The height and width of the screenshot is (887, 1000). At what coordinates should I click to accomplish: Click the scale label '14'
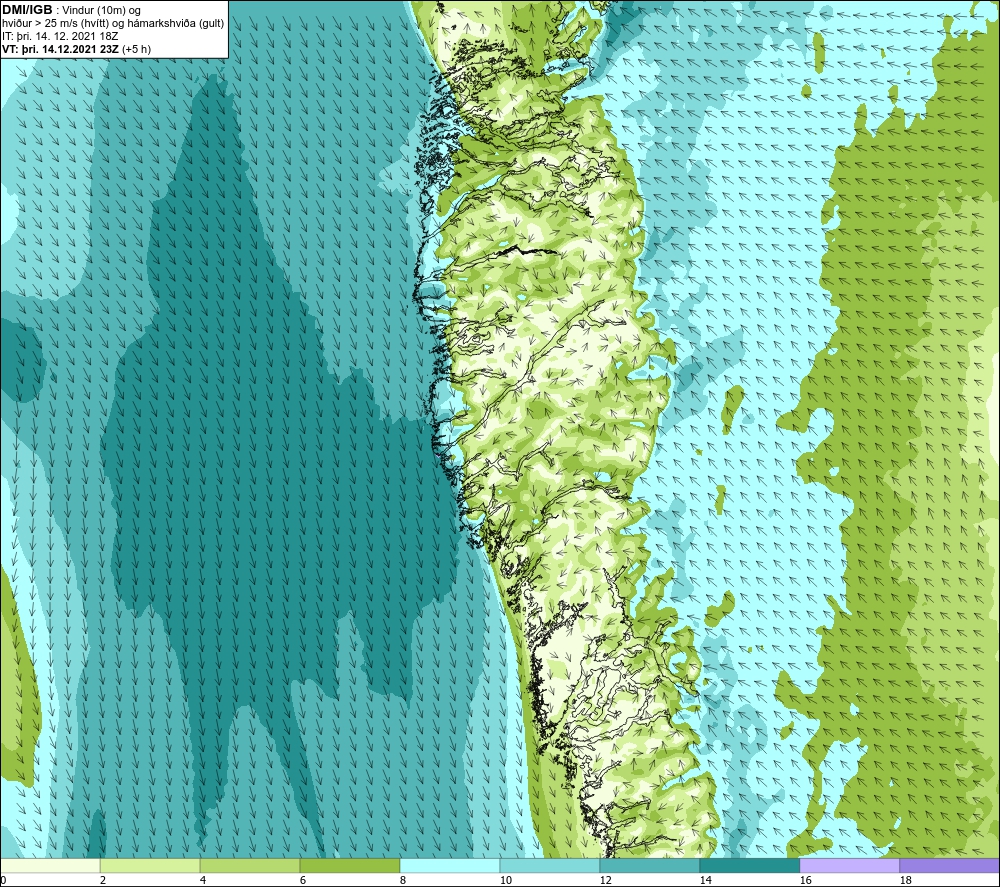[x=705, y=881]
